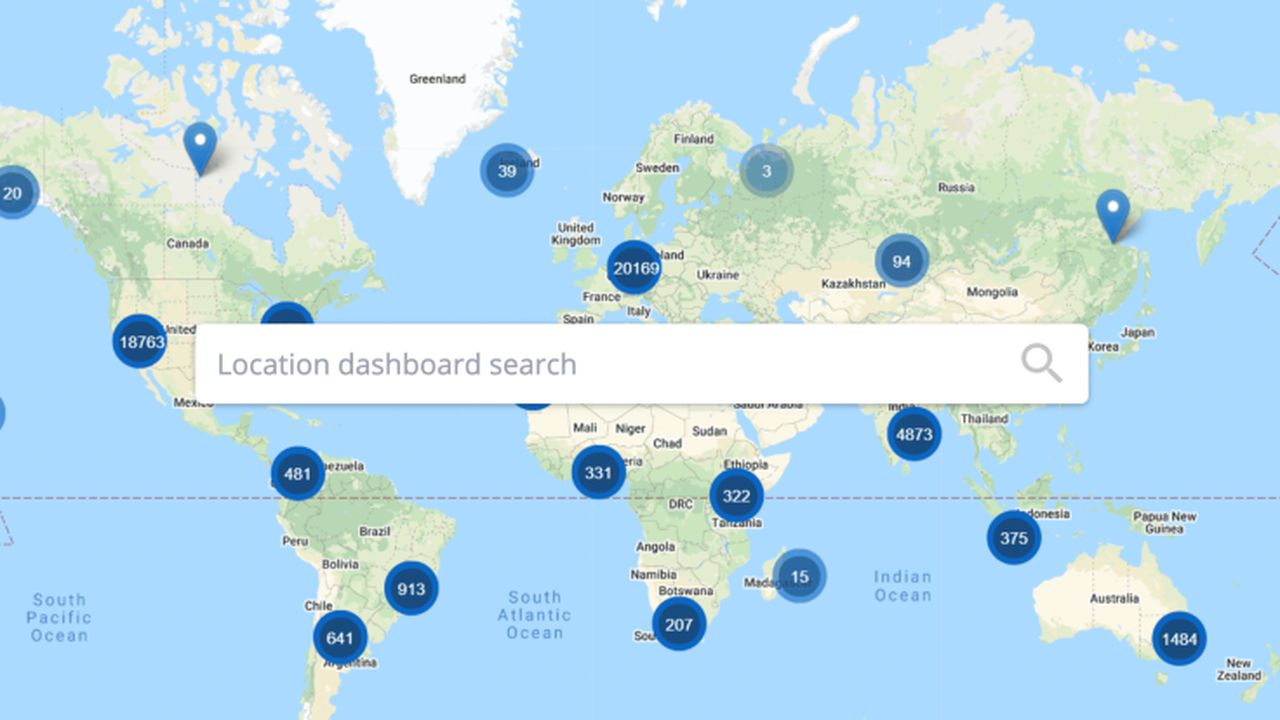Click the 375 cluster over Indonesia
1280x720 pixels.
click(1014, 538)
